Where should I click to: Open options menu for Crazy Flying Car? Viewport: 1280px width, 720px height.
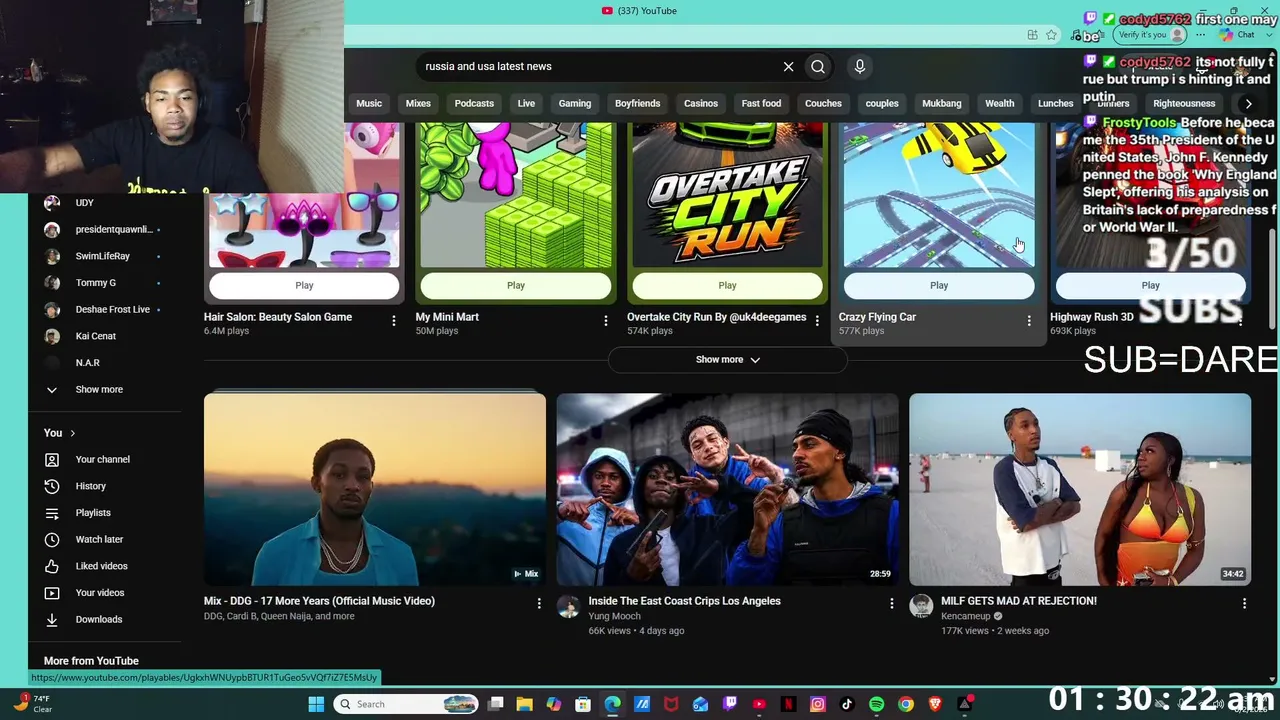(1029, 321)
